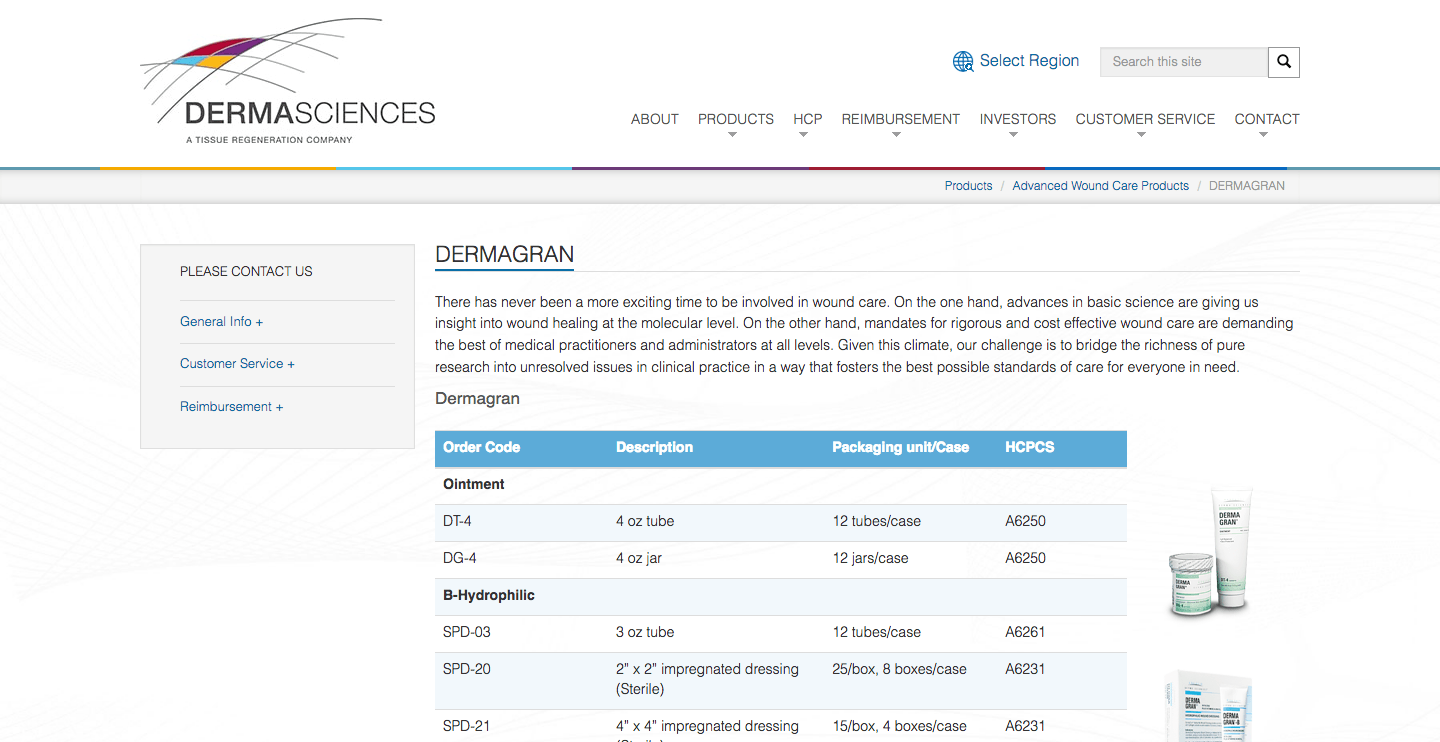Click the 15/box, 4 boxes/case cell
This screenshot has width=1440, height=742.
pyautogui.click(x=899, y=726)
